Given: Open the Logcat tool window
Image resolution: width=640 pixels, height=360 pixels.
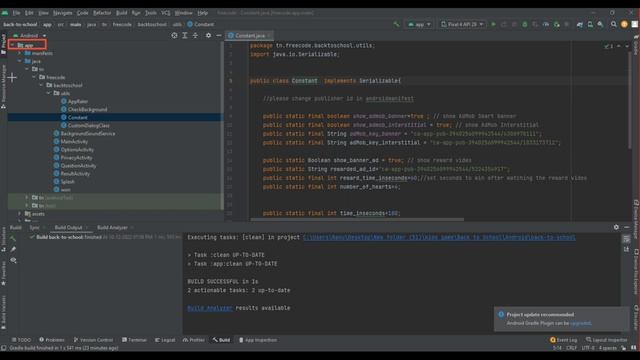Looking at the screenshot, I should pos(165,340).
